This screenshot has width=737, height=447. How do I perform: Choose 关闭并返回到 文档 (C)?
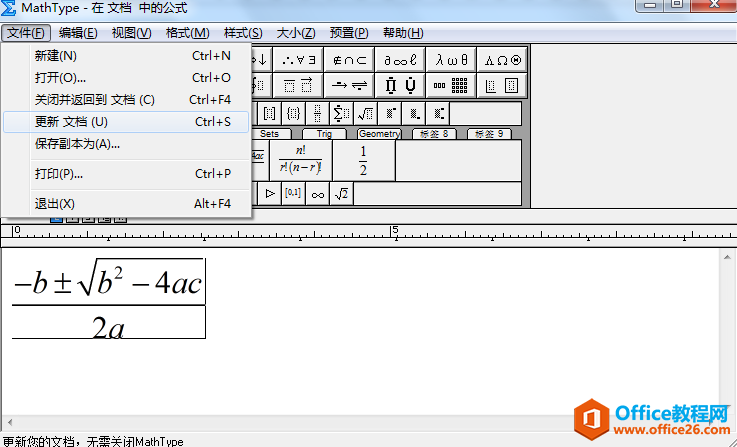[126, 100]
